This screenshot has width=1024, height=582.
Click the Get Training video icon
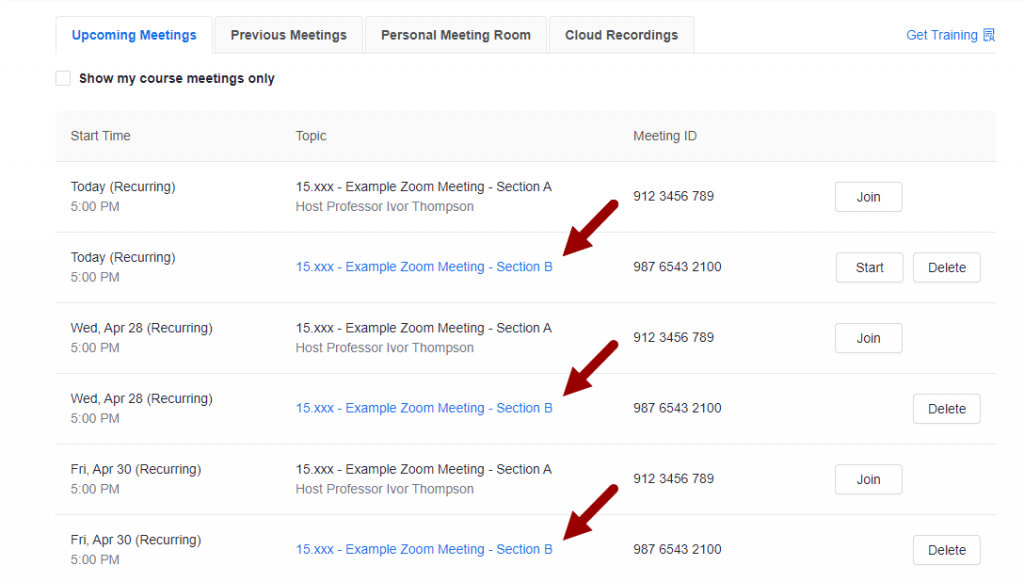pyautogui.click(x=988, y=34)
